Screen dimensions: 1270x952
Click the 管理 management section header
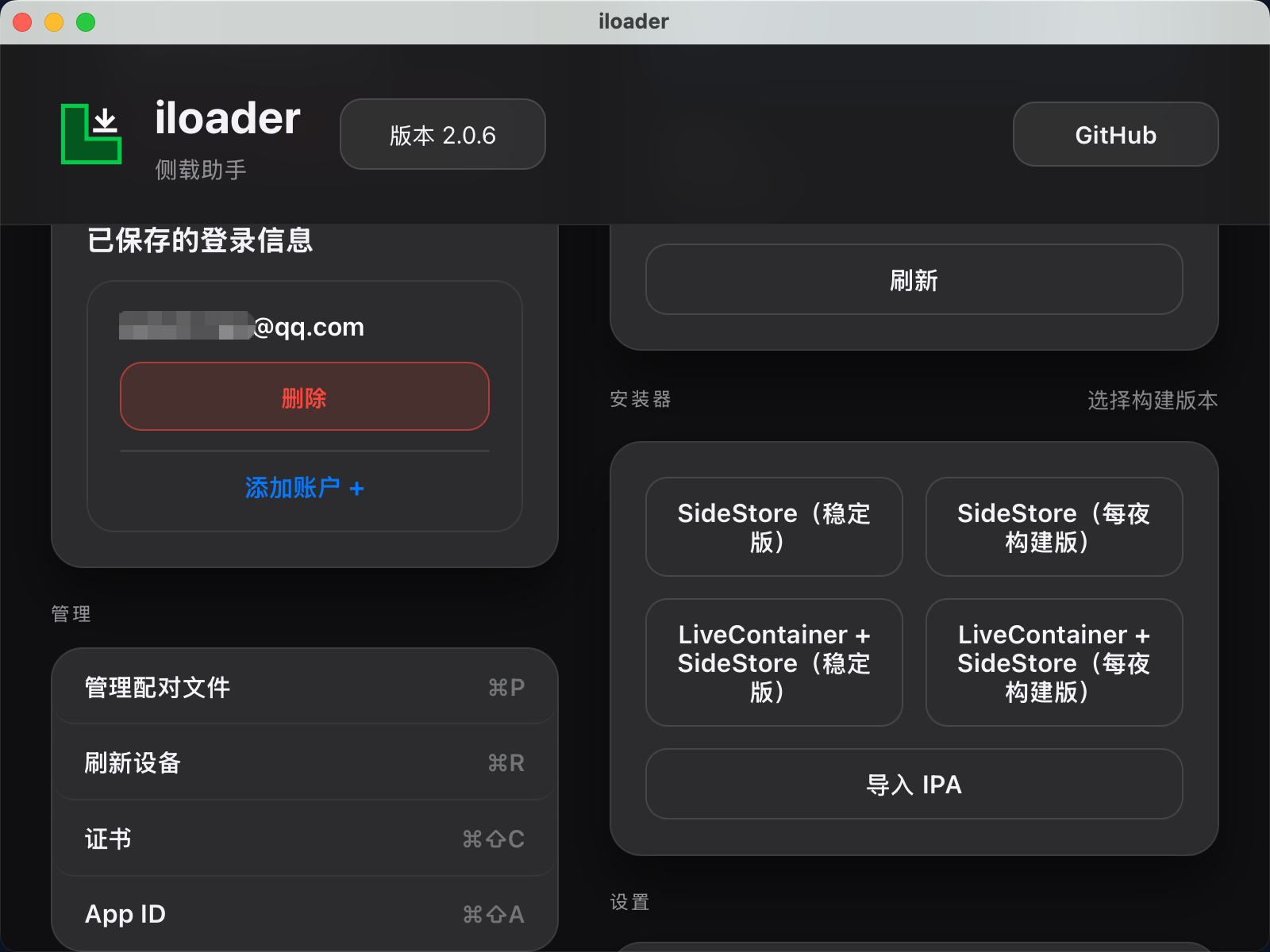coord(71,613)
